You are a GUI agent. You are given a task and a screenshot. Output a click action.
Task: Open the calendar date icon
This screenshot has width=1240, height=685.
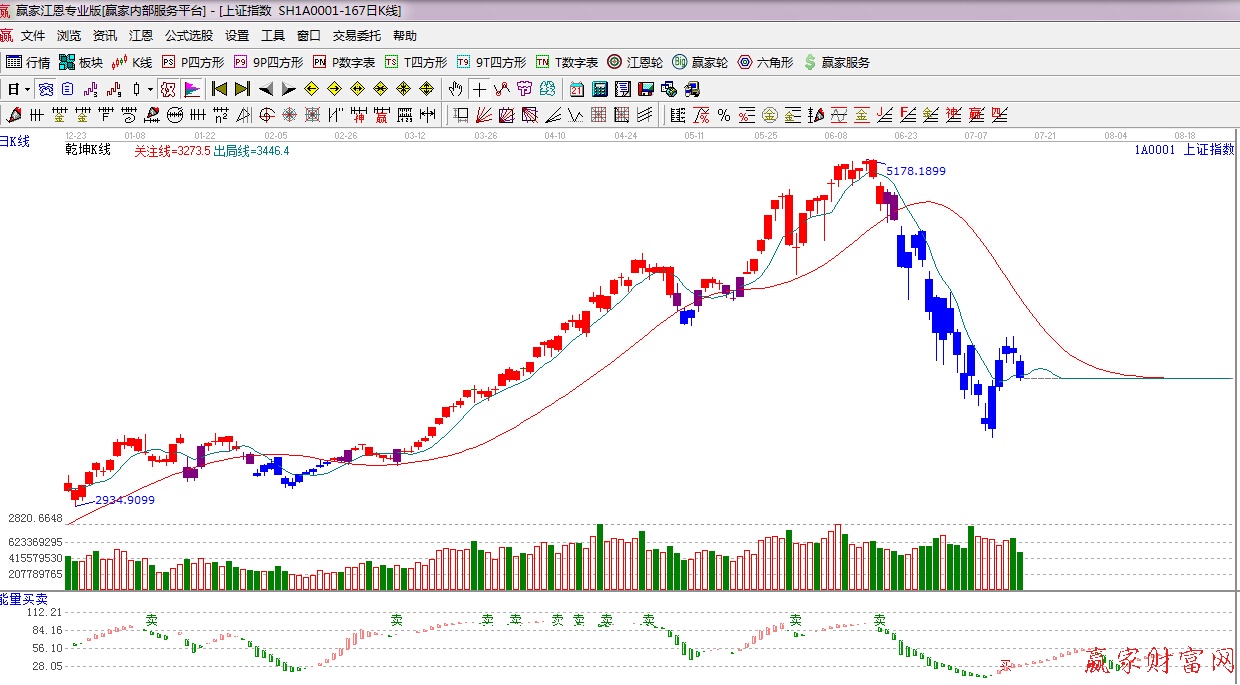[577, 89]
